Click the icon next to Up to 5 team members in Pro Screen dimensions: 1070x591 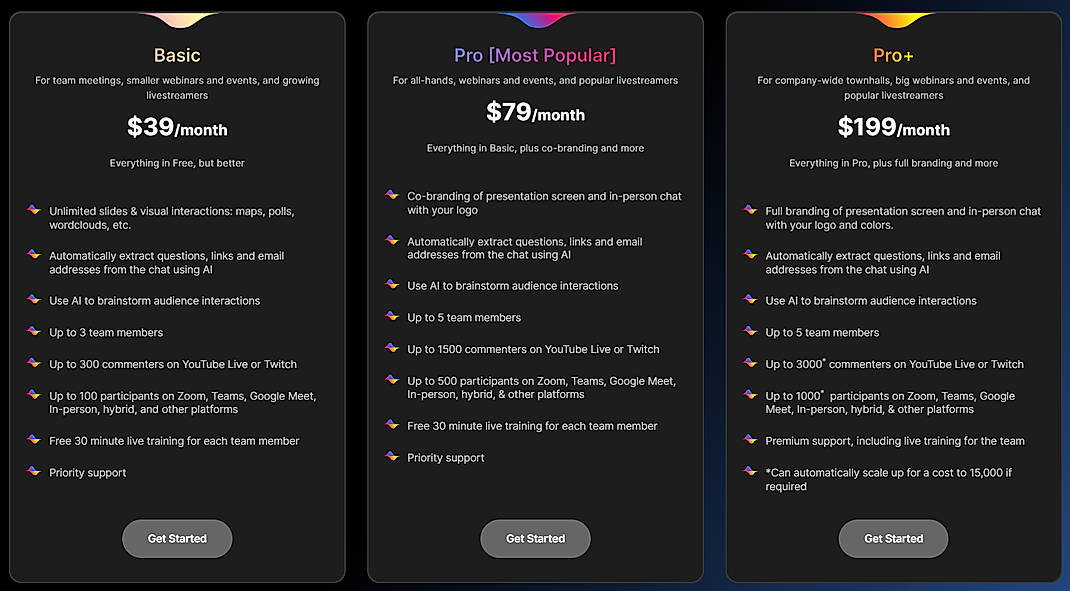[x=391, y=317]
